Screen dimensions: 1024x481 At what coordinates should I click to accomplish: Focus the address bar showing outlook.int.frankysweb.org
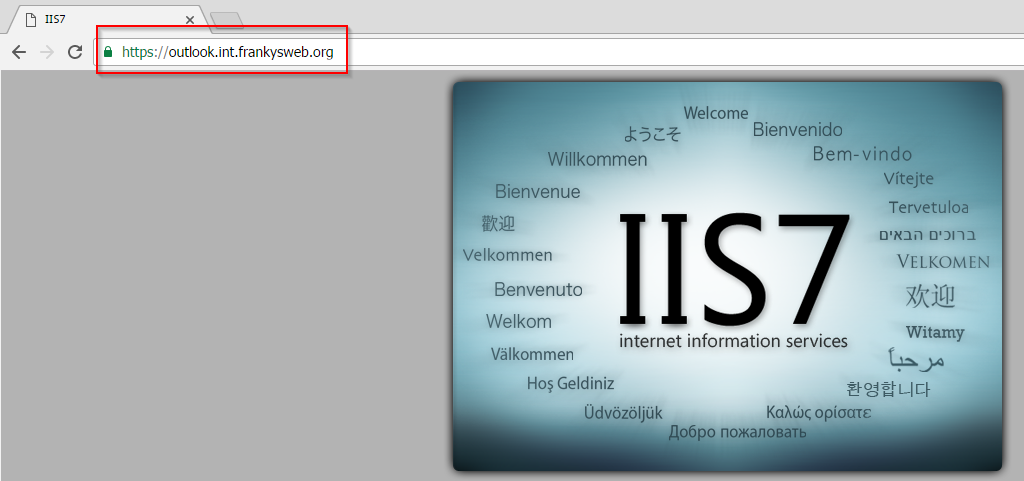click(228, 52)
